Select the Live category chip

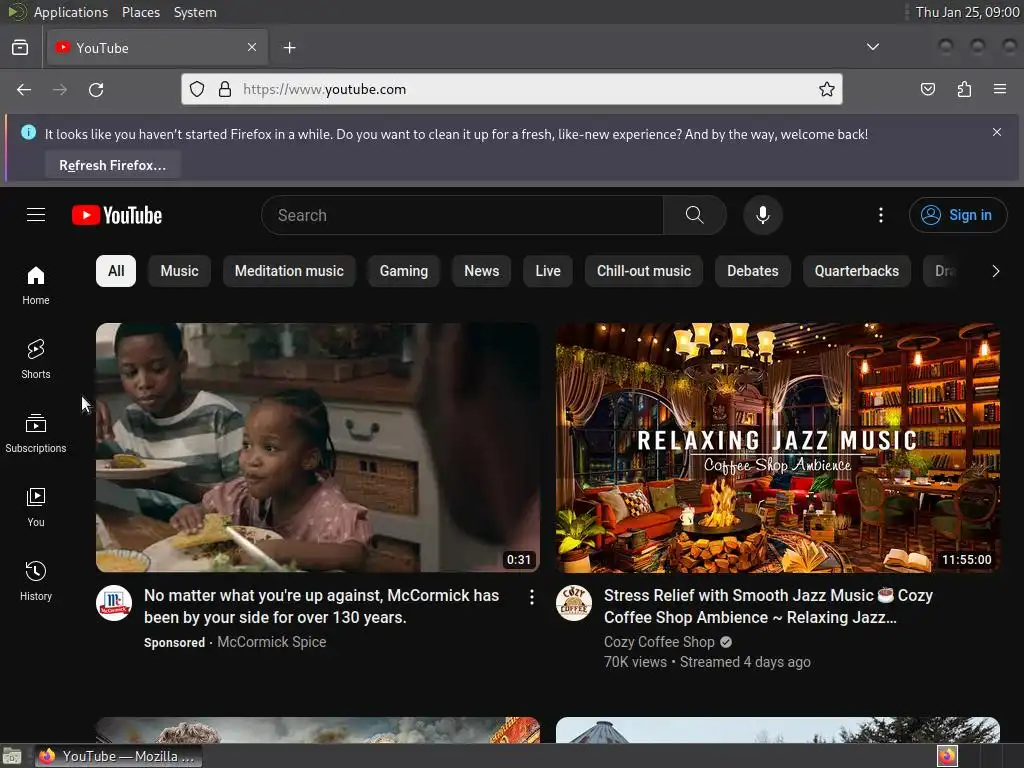548,271
